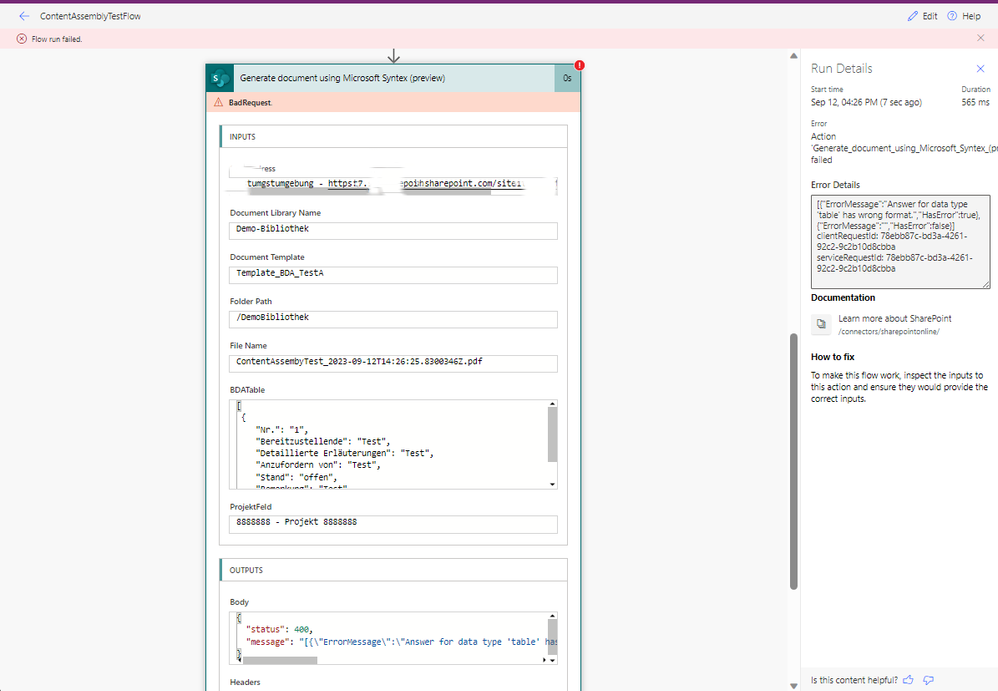Click the Headers label

point(245,682)
